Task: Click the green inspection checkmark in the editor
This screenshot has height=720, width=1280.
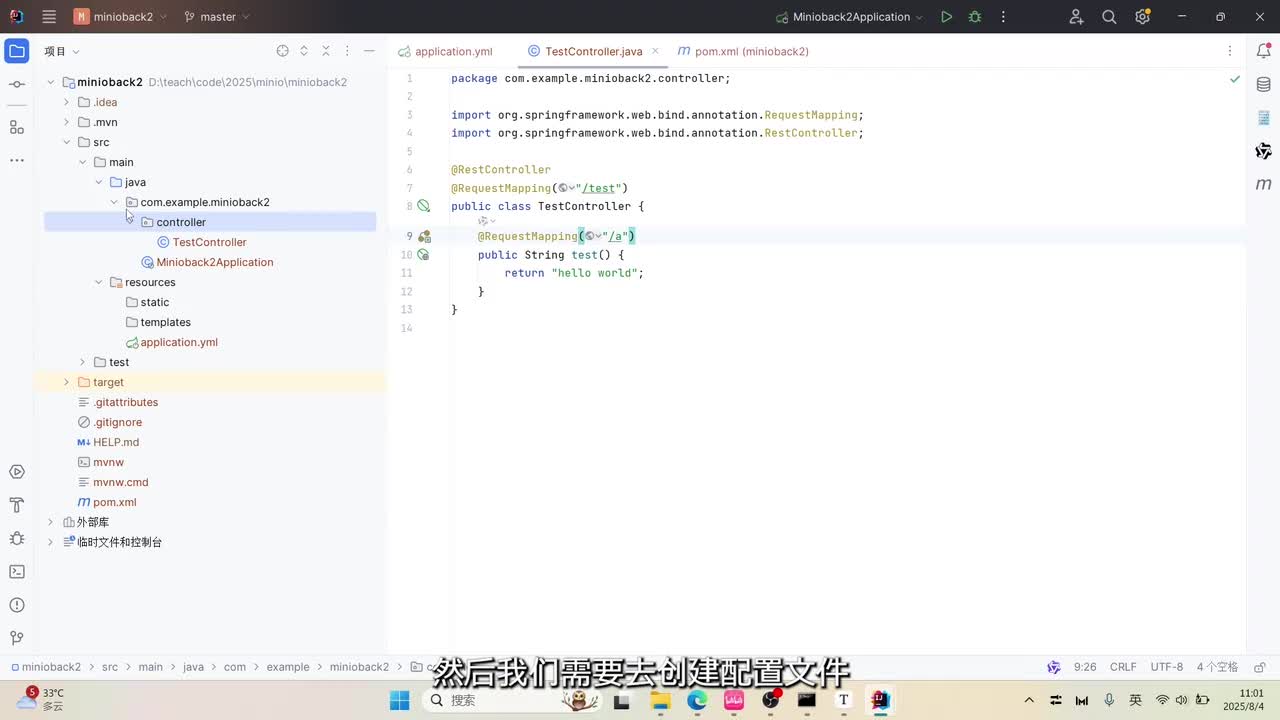Action: click(x=1235, y=79)
